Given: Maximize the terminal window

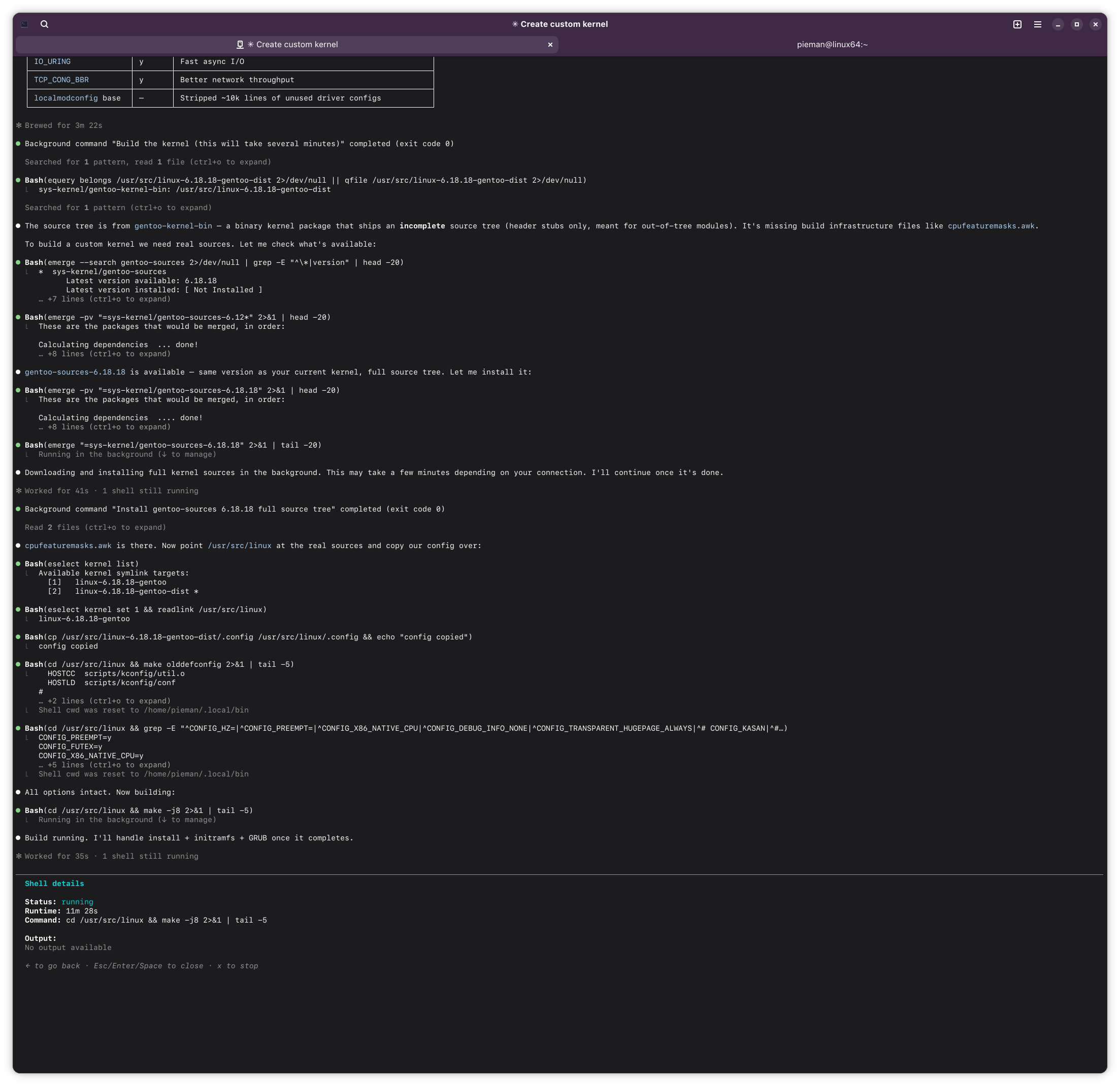Looking at the screenshot, I should click(x=1076, y=24).
